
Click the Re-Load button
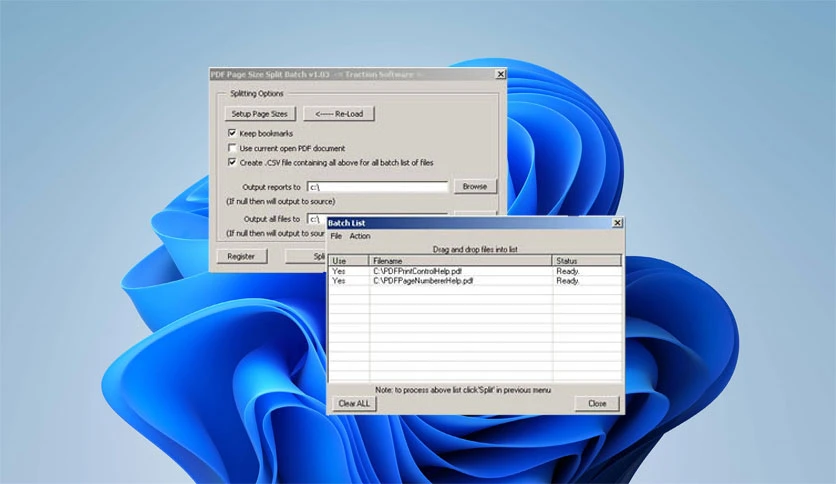(339, 114)
